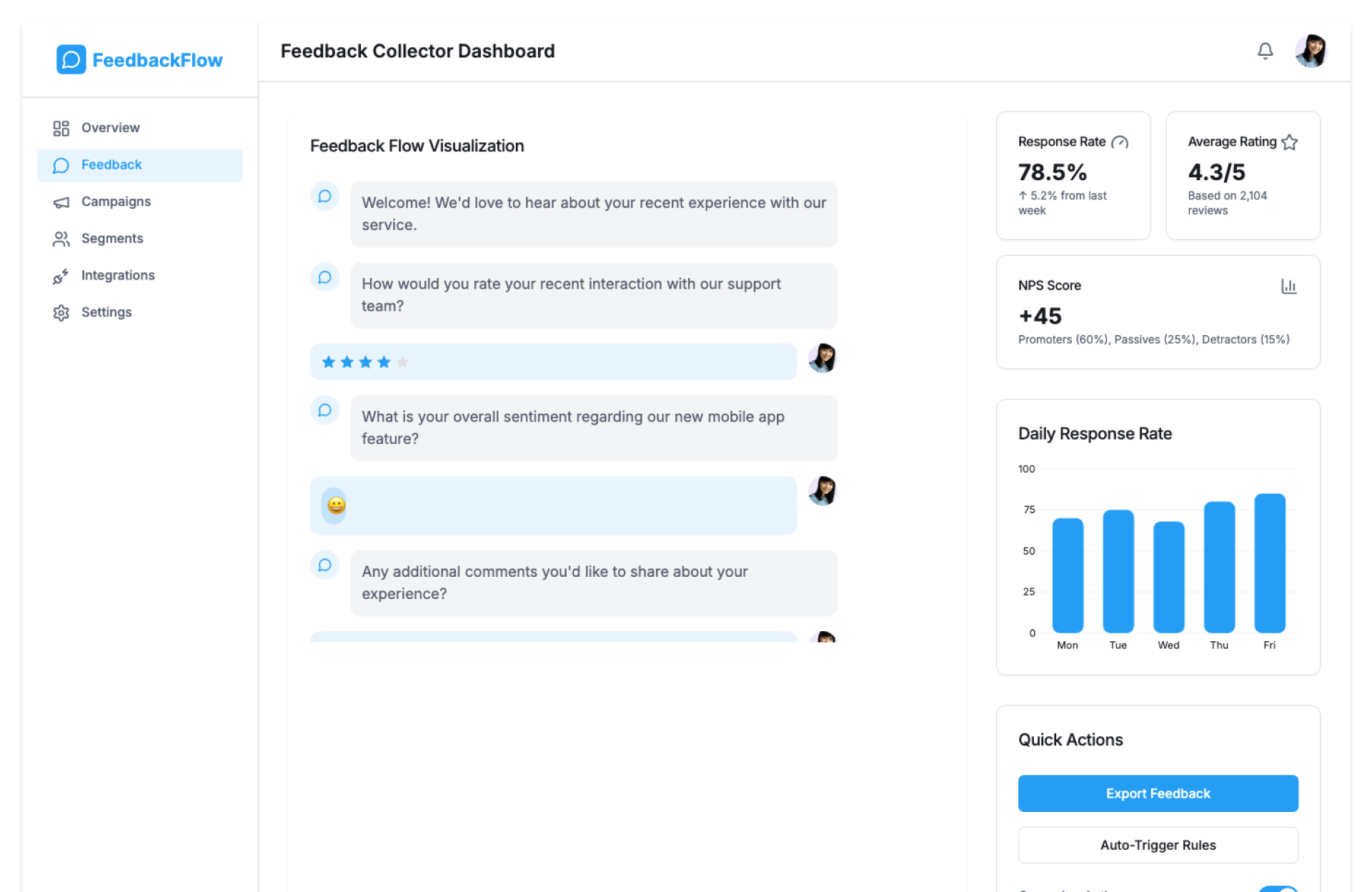Open Settings from the sidebar
Viewport: 1372px width, 892px height.
(x=106, y=312)
